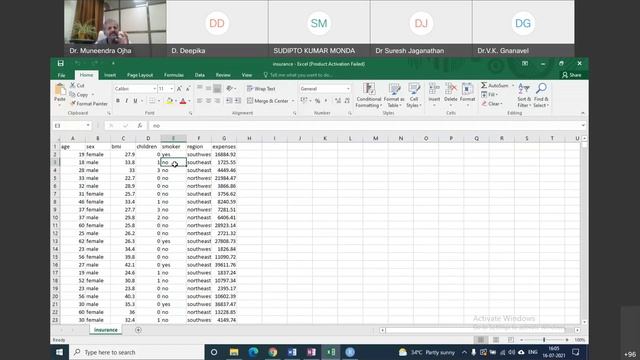640x360 pixels.
Task: Click the Copy command
Action: point(79,95)
